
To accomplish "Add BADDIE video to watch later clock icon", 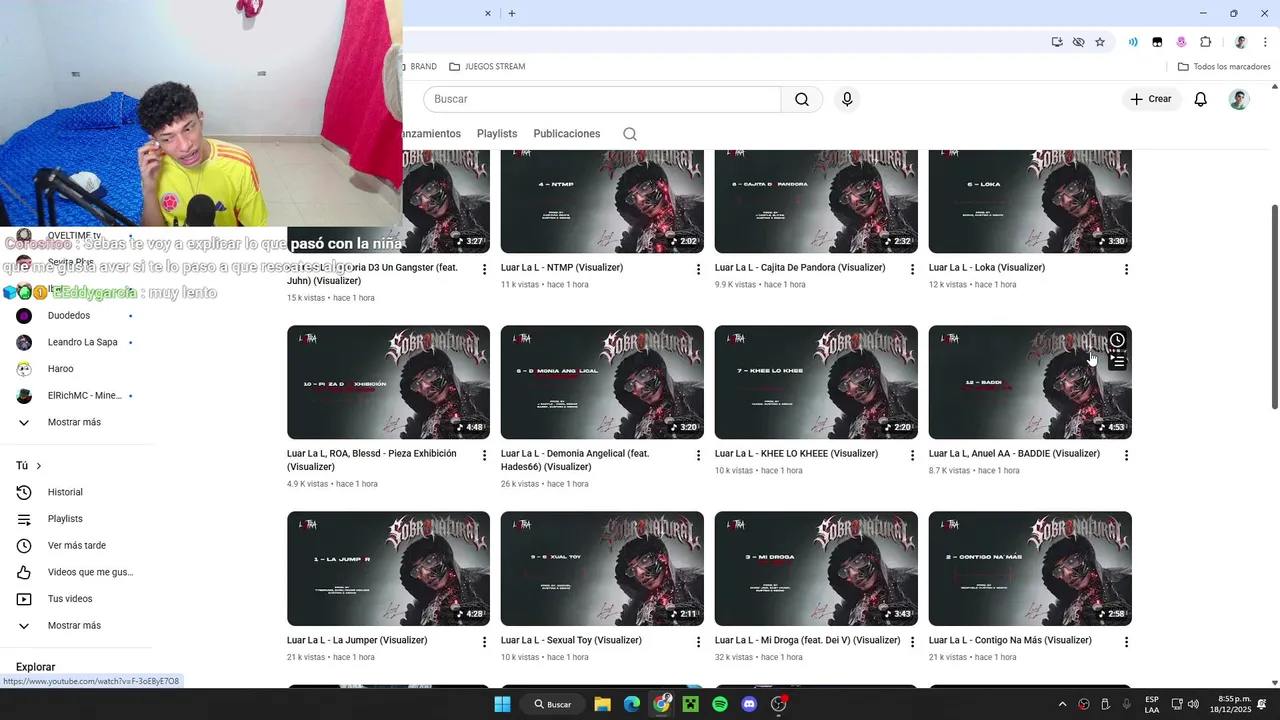I will pyautogui.click(x=1117, y=340).
